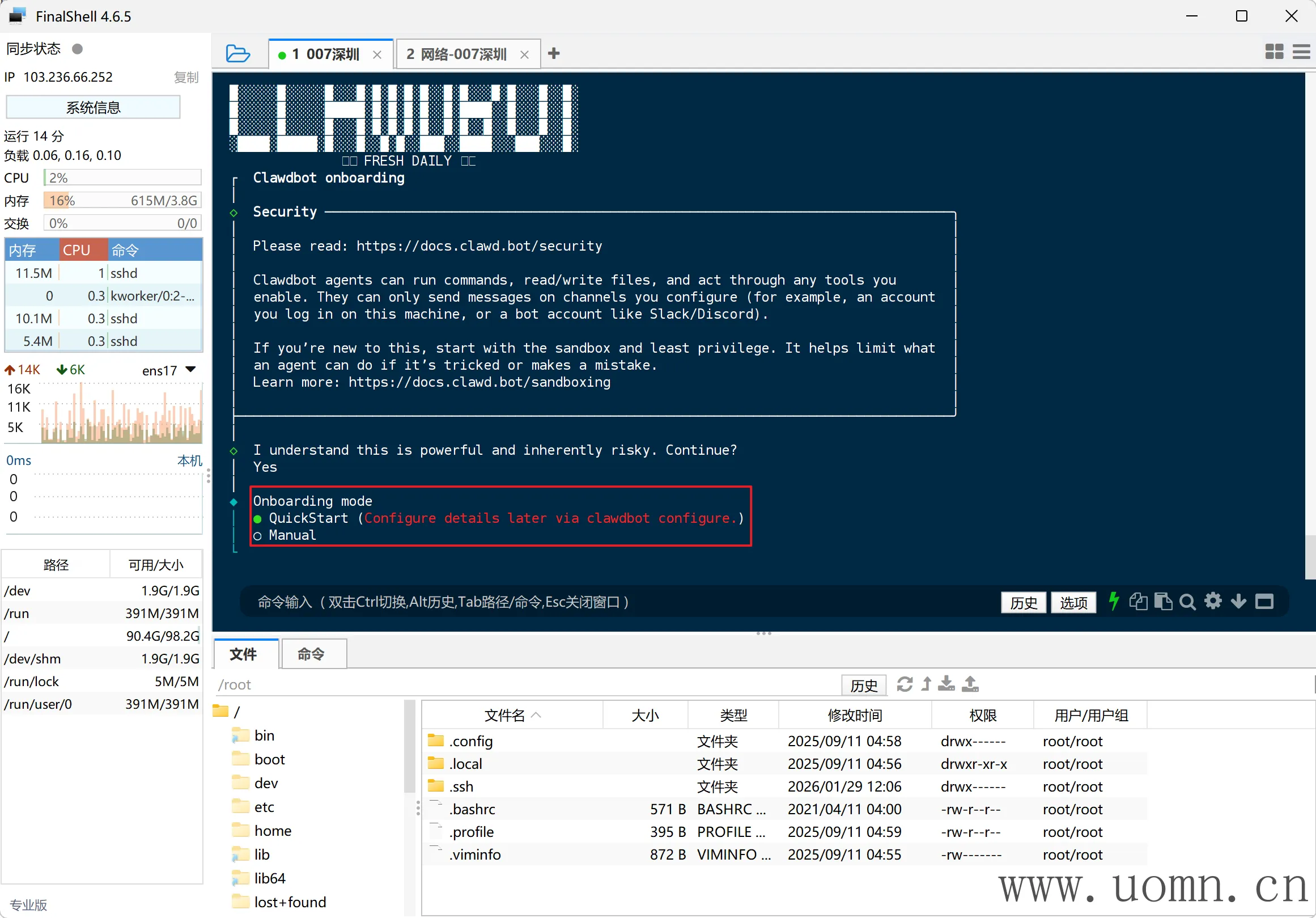Switch to the 命令 tab in the bottom panel
This screenshot has width=1316, height=918.
click(311, 654)
